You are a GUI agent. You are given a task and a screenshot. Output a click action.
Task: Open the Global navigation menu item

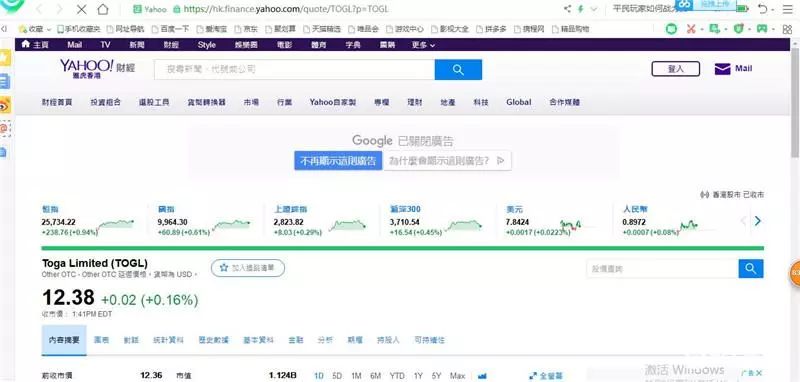click(519, 102)
